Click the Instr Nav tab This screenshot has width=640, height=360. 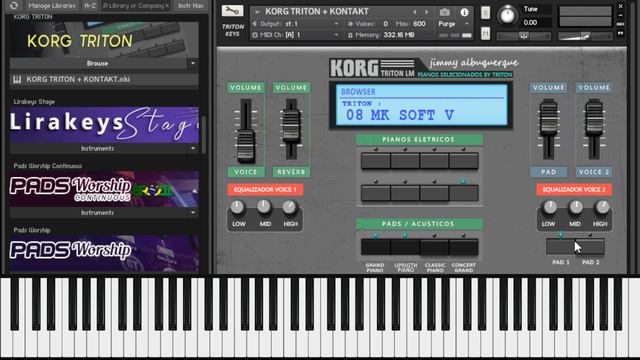coord(191,5)
